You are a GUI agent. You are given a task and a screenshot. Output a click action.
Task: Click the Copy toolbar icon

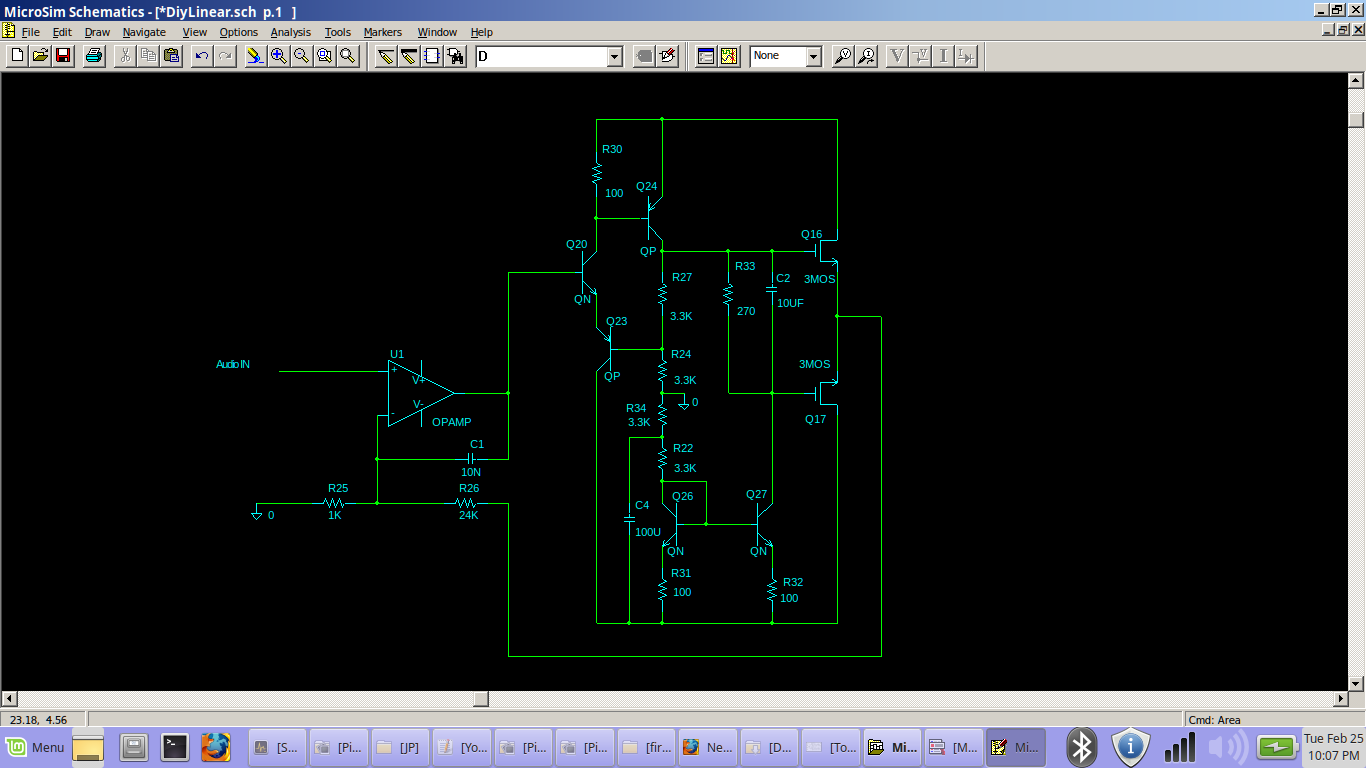[x=148, y=56]
